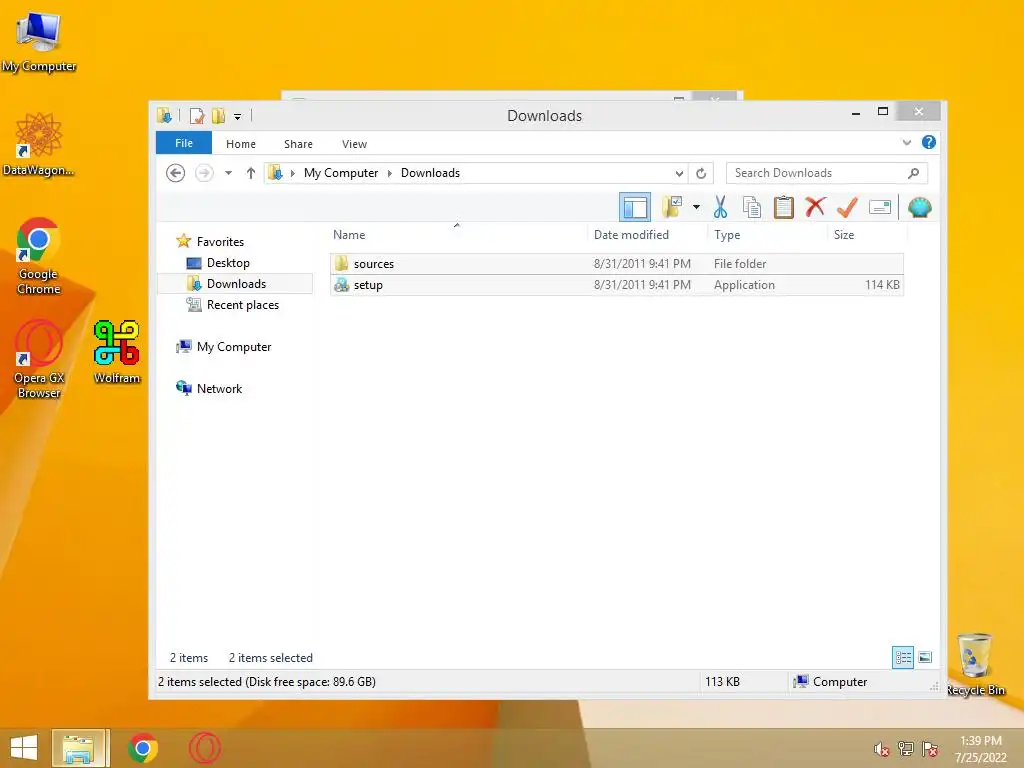1024x768 pixels.
Task: Select the Opera GX Browser desktop icon
Action: 39,359
